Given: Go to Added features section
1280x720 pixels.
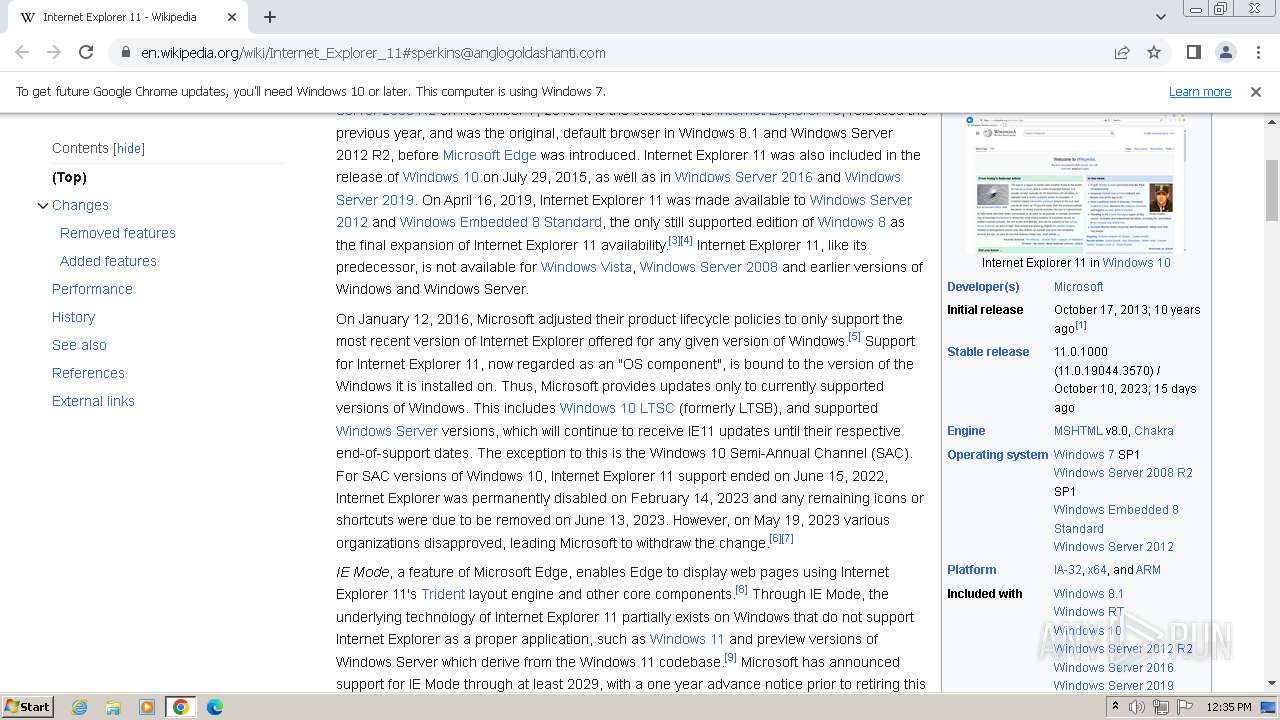Looking at the screenshot, I should pos(108,261).
